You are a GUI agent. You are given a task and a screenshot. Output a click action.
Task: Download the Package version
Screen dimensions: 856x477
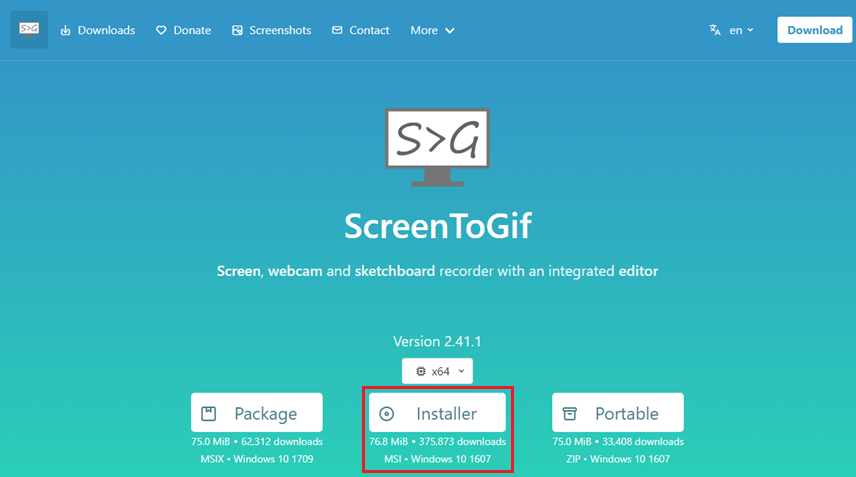(x=257, y=413)
